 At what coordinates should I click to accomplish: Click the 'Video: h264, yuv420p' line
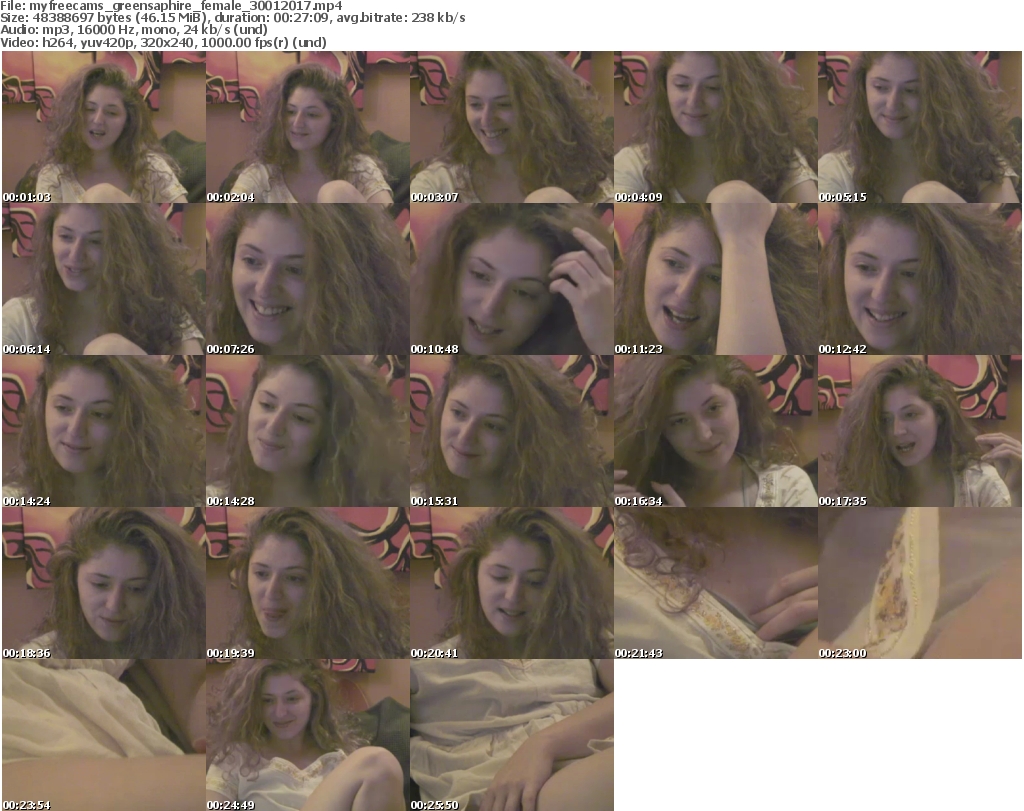163,42
